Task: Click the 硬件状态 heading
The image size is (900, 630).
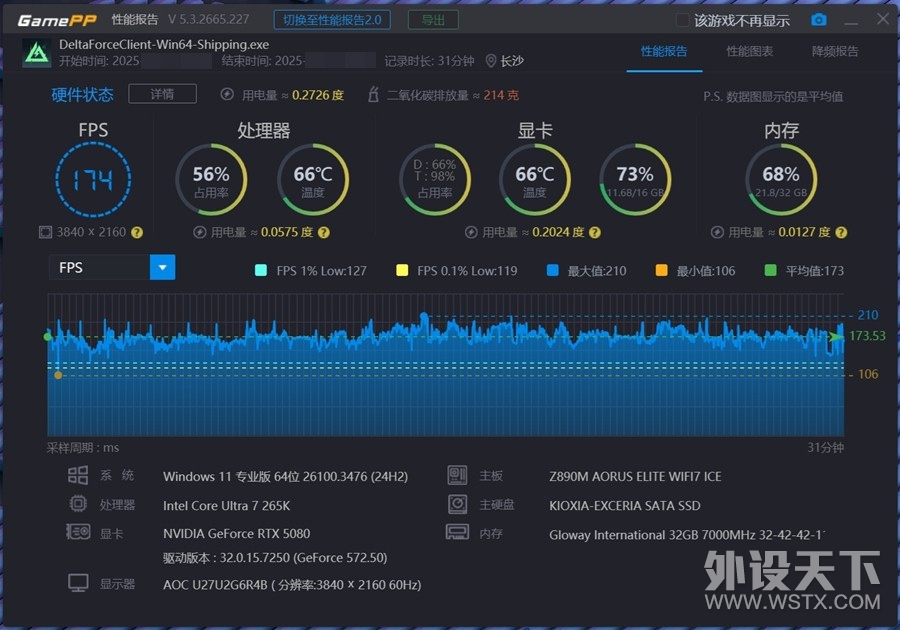Action: (x=82, y=94)
